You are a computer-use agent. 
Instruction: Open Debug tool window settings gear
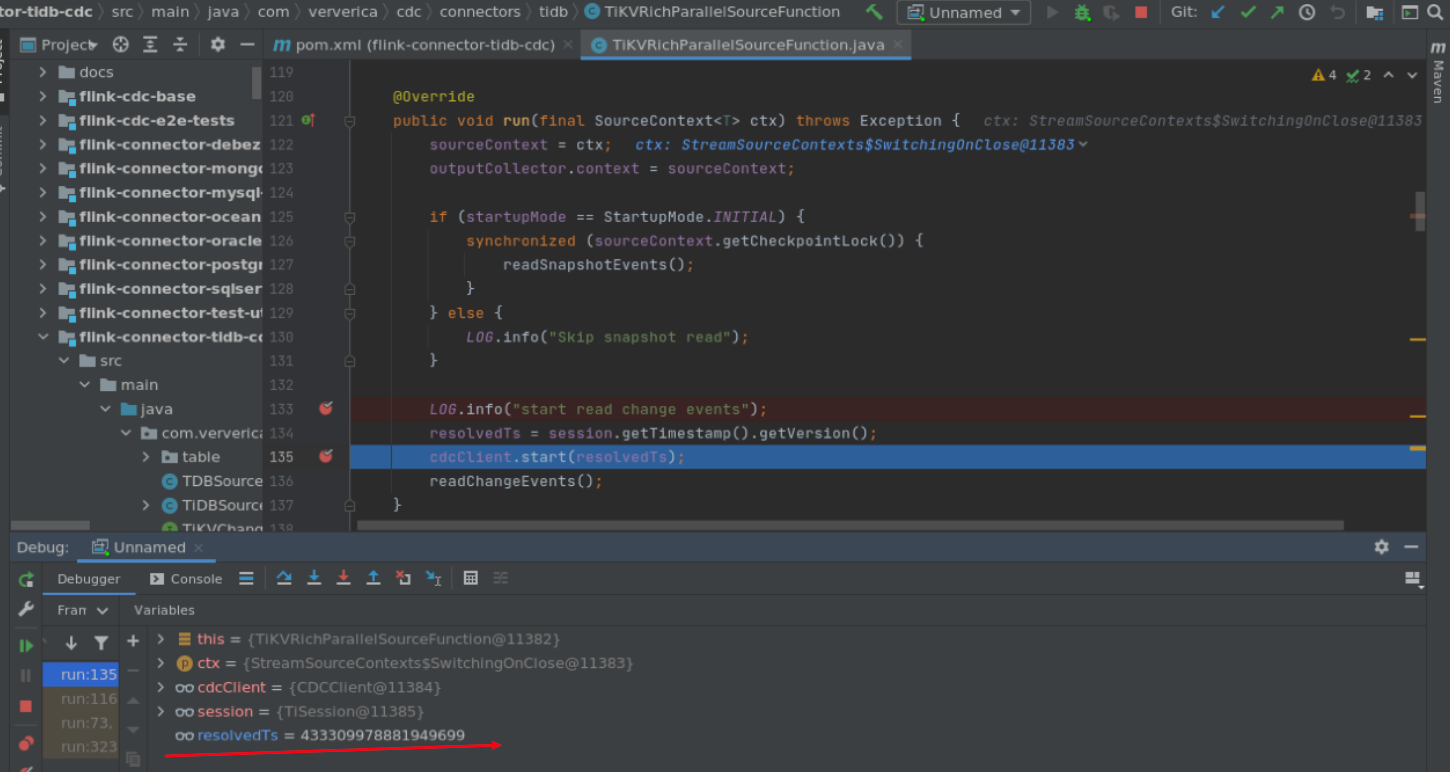(1381, 547)
